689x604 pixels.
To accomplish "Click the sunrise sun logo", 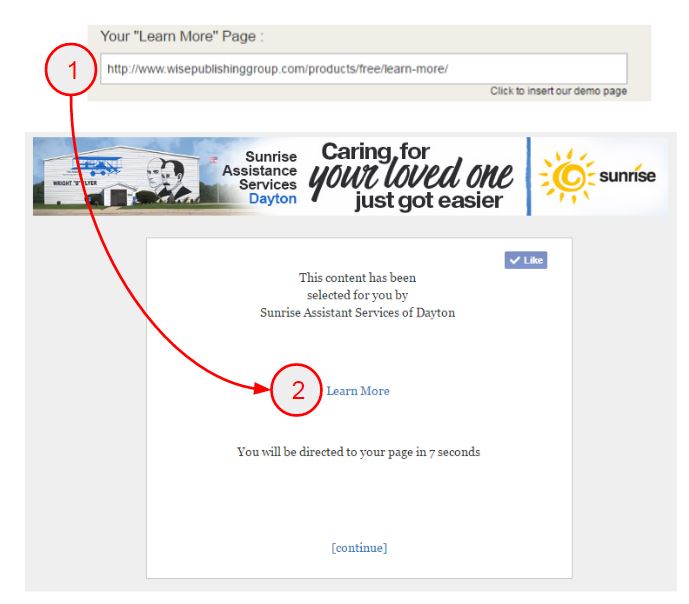I will [567, 176].
